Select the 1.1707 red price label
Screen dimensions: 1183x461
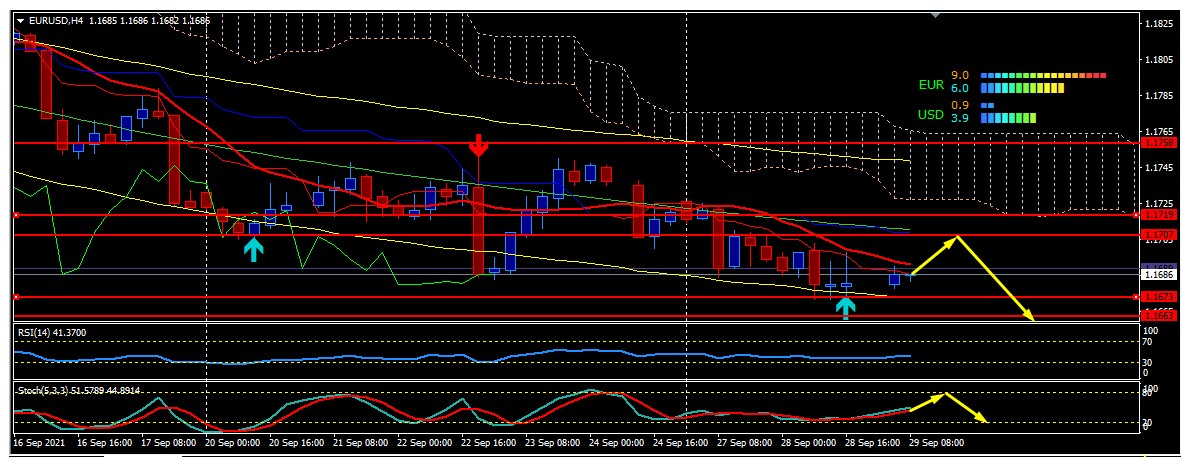(1161, 235)
